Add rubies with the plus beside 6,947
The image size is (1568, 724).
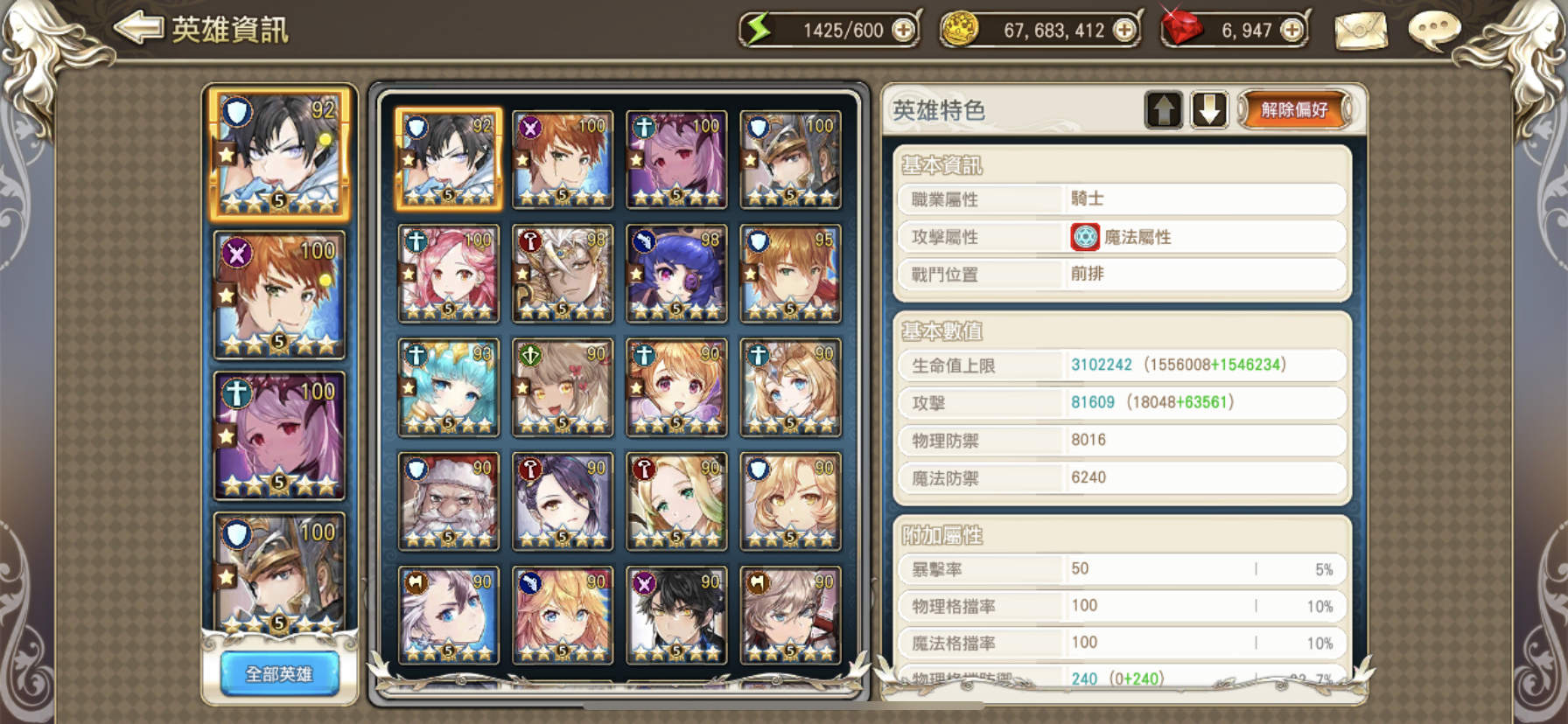(1291, 31)
